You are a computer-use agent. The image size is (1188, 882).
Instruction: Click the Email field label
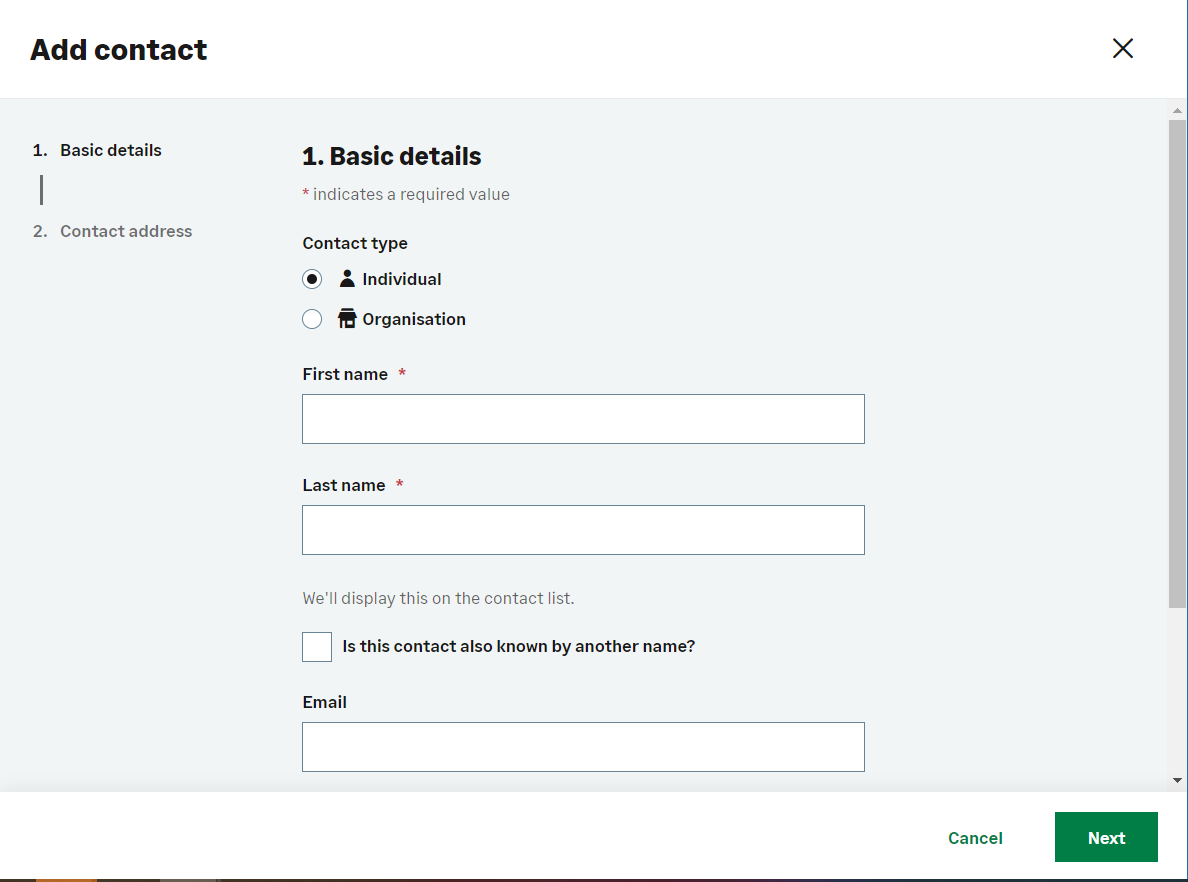[325, 702]
